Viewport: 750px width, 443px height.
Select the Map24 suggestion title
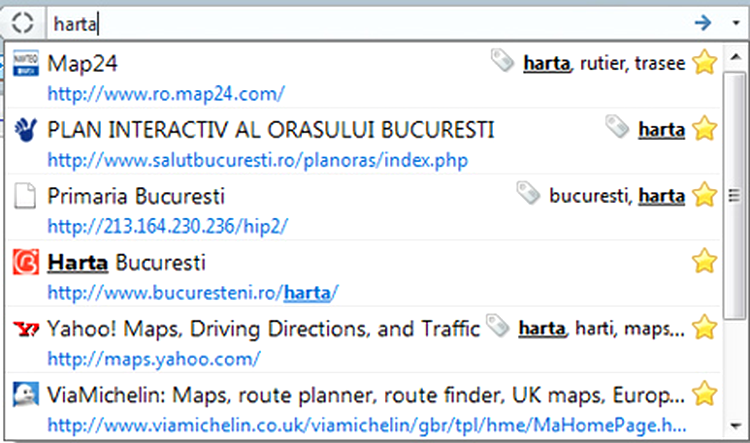point(82,64)
